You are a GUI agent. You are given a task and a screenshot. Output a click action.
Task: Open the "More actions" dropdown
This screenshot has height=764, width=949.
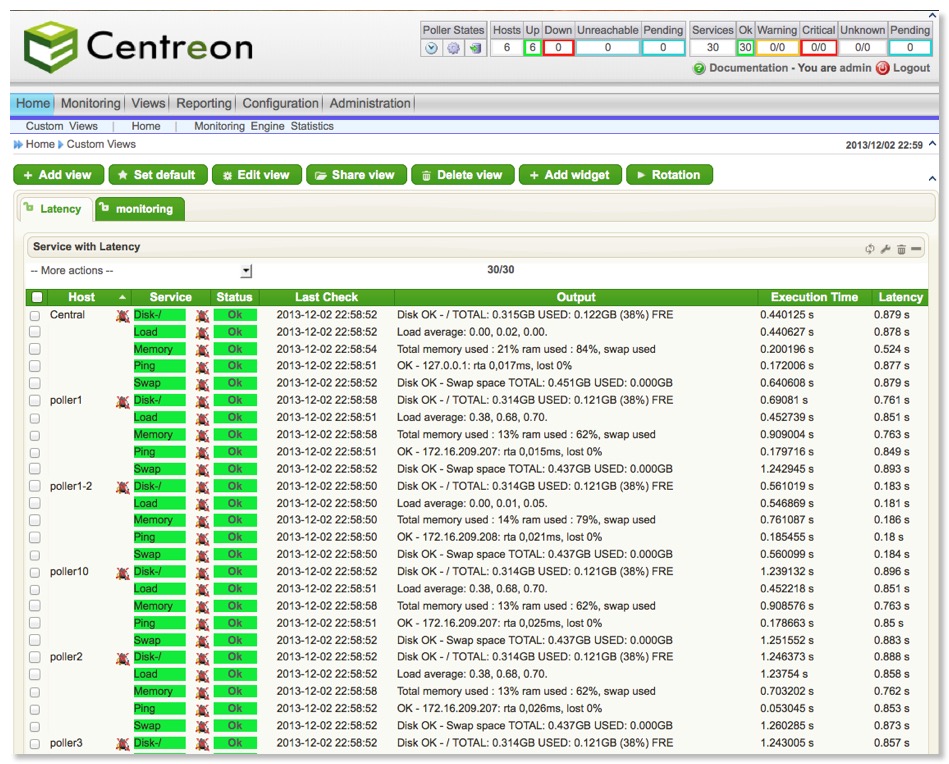[x=246, y=271]
